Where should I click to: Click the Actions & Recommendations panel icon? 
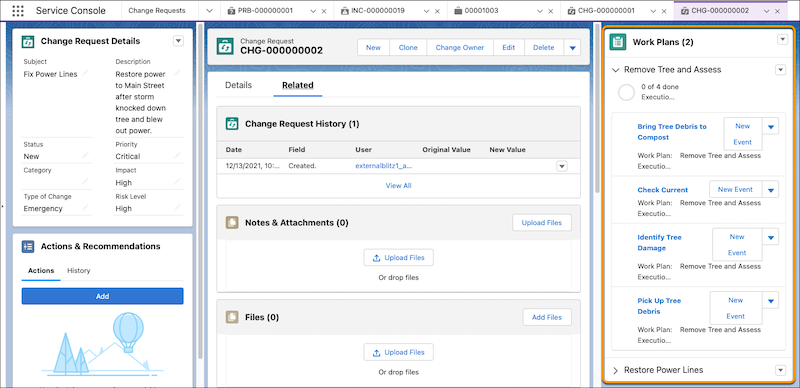pyautogui.click(x=28, y=247)
